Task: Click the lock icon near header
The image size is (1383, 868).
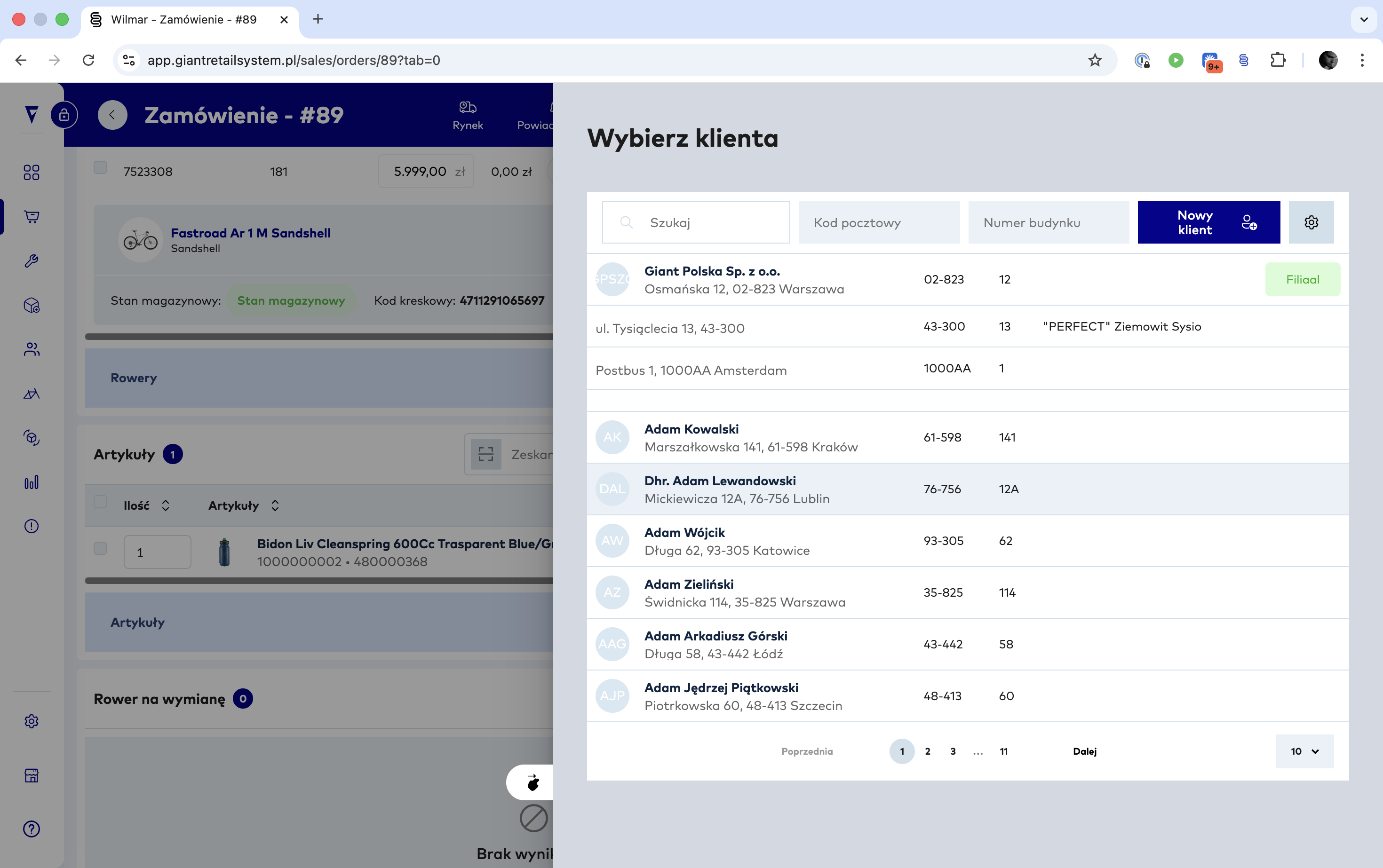Action: [x=64, y=115]
